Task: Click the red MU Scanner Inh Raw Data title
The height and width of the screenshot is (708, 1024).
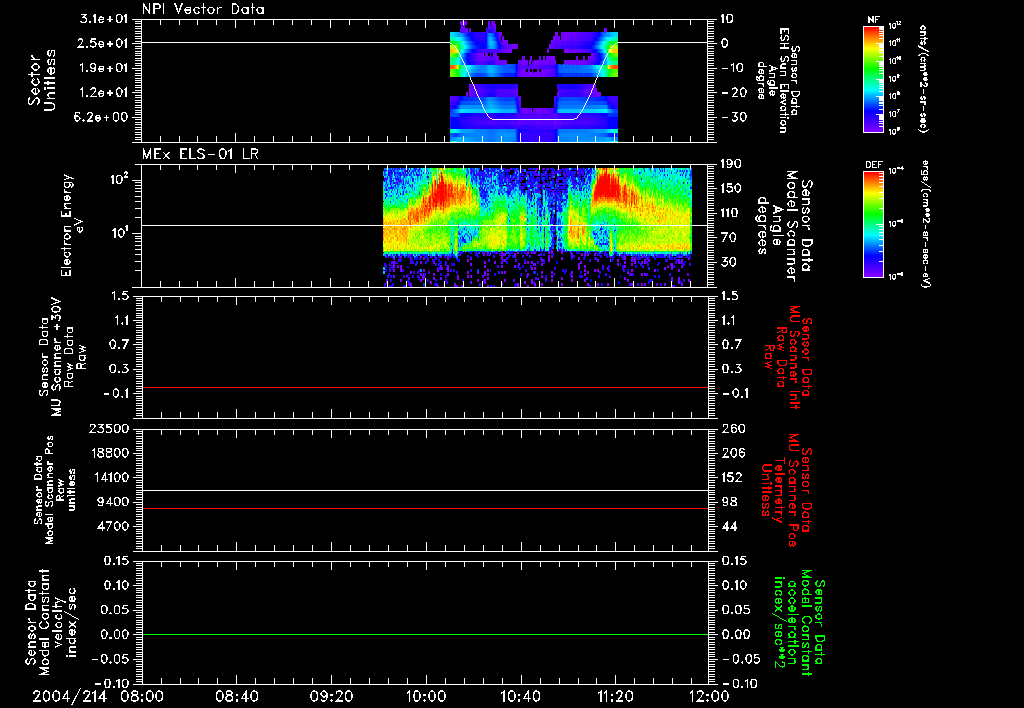Action: [788, 357]
